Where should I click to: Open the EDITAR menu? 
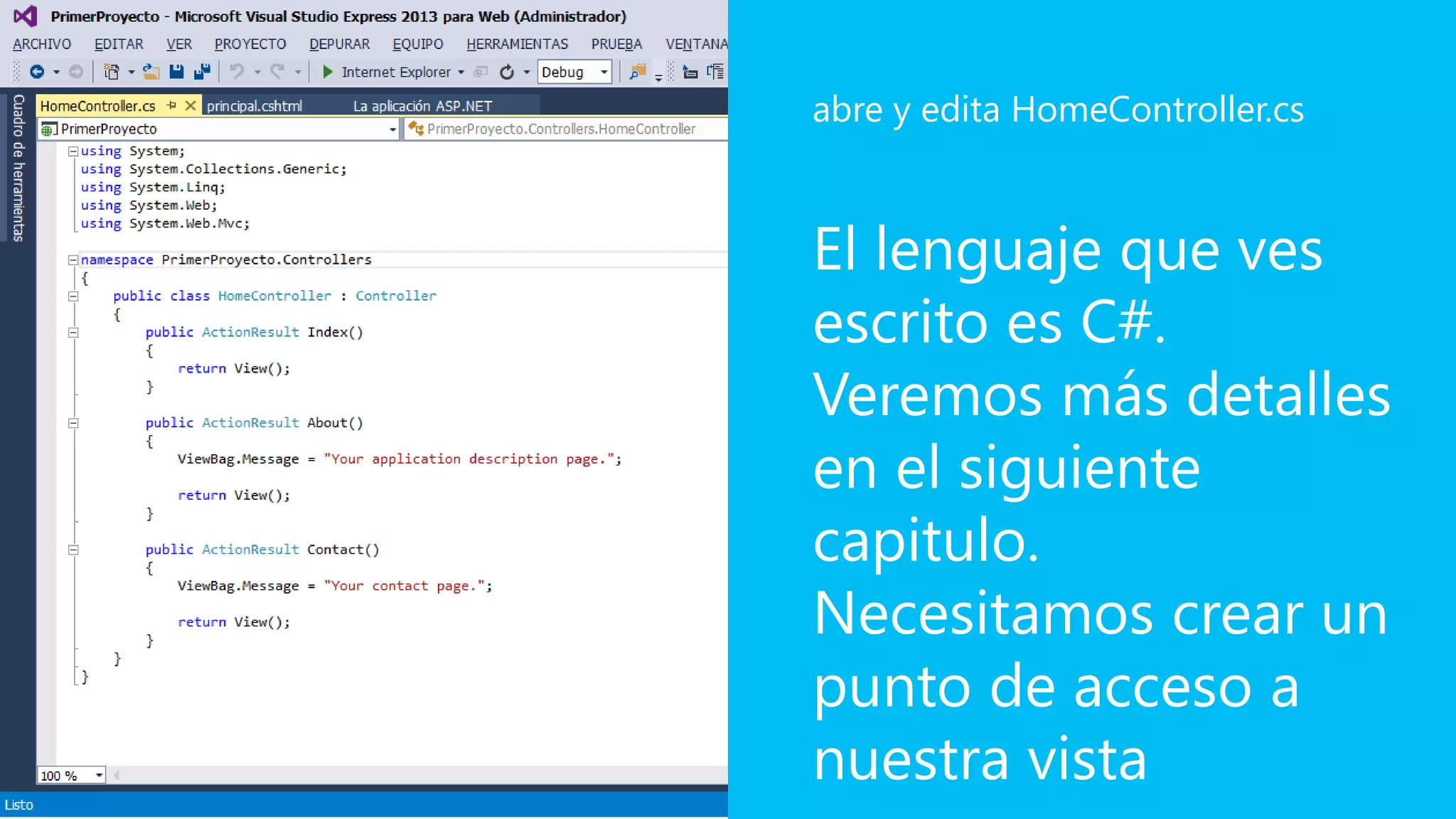[x=119, y=44]
